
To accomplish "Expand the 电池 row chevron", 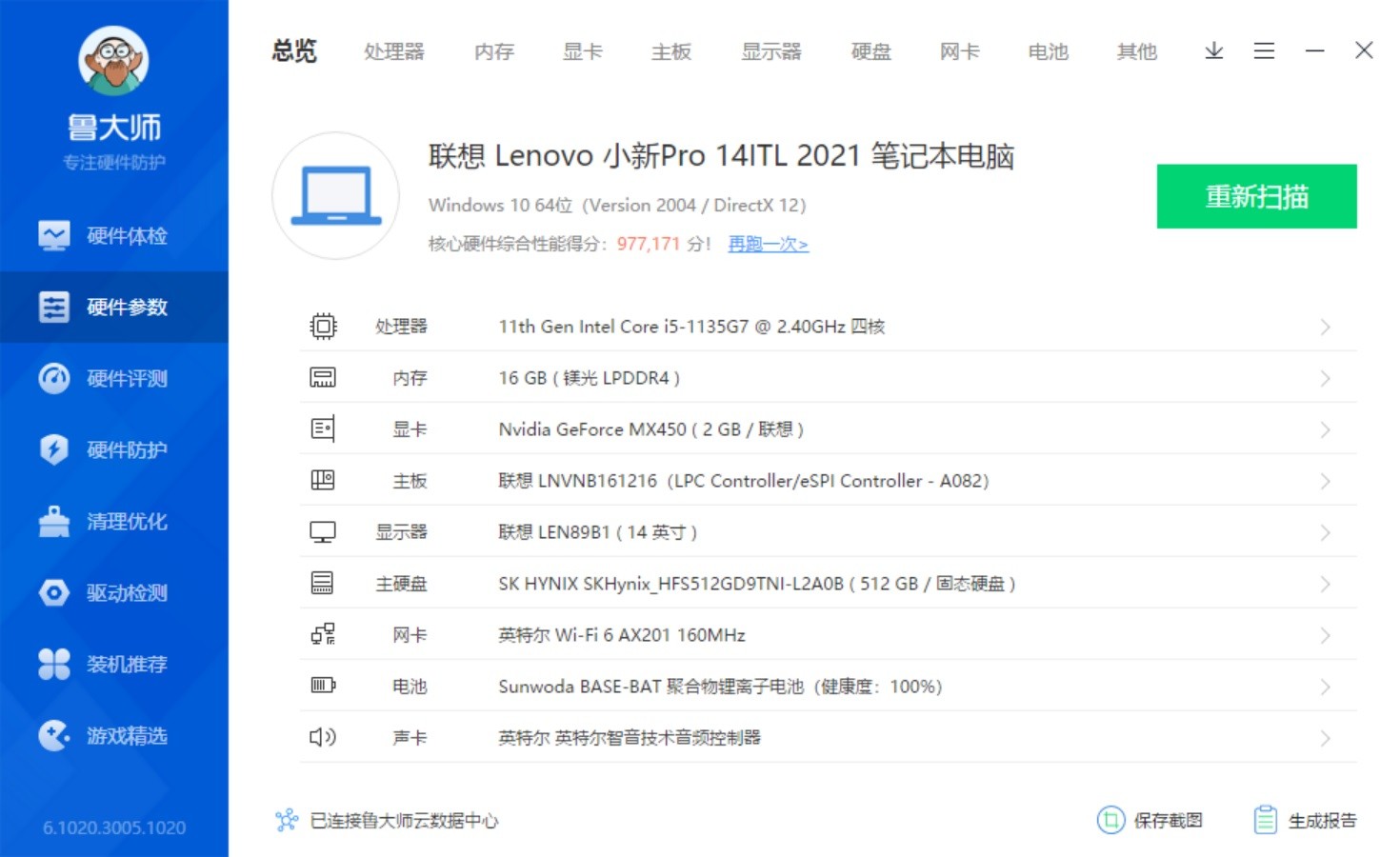I will [x=1325, y=688].
